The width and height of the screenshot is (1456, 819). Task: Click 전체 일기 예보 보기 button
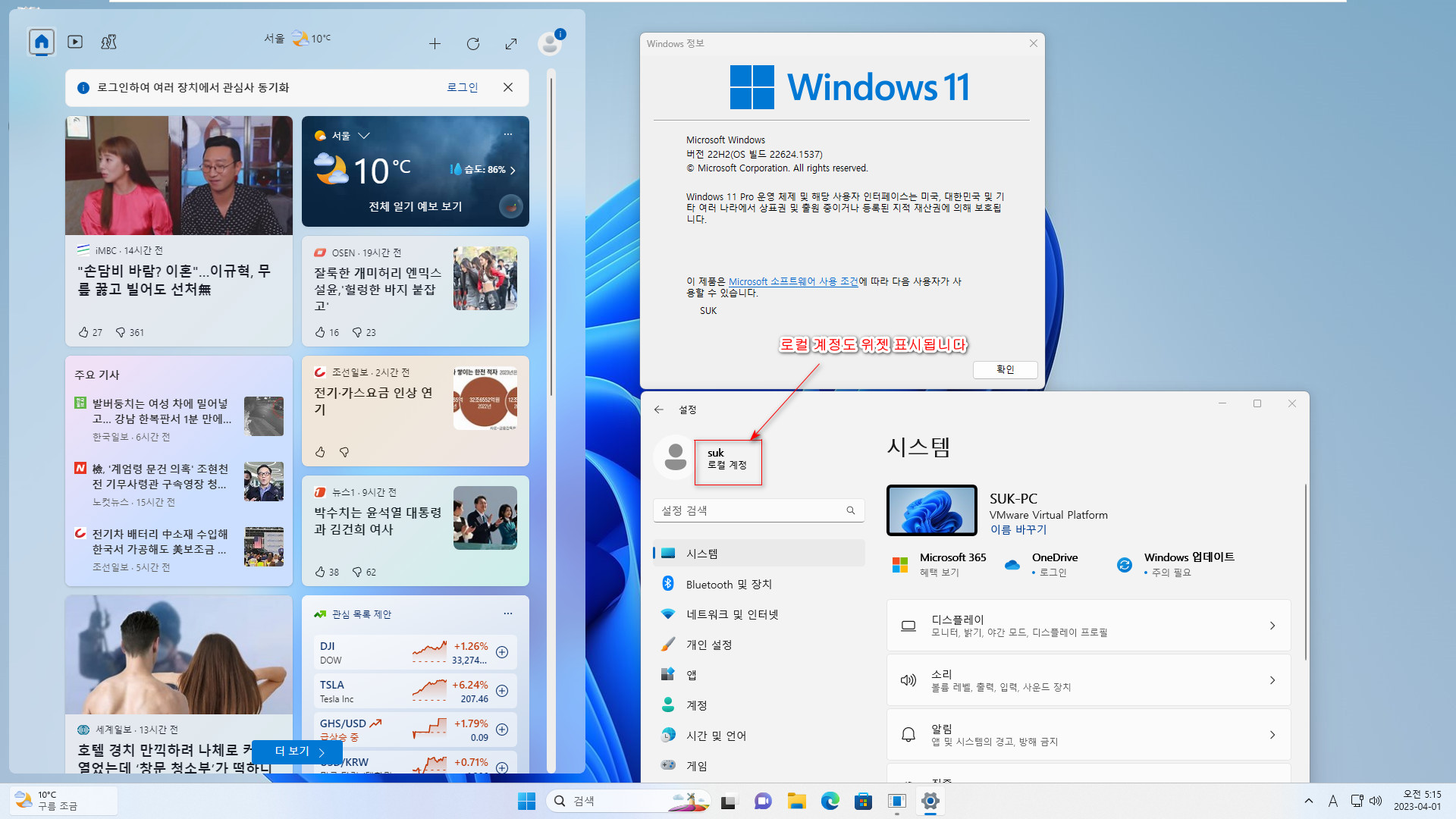click(x=416, y=206)
